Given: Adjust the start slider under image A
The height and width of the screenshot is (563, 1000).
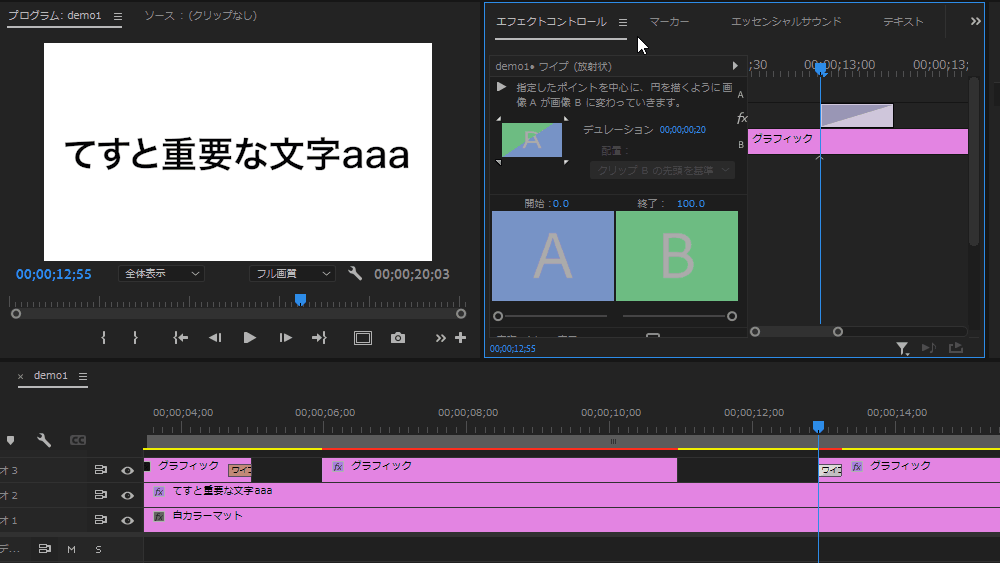Looking at the screenshot, I should 498,316.
